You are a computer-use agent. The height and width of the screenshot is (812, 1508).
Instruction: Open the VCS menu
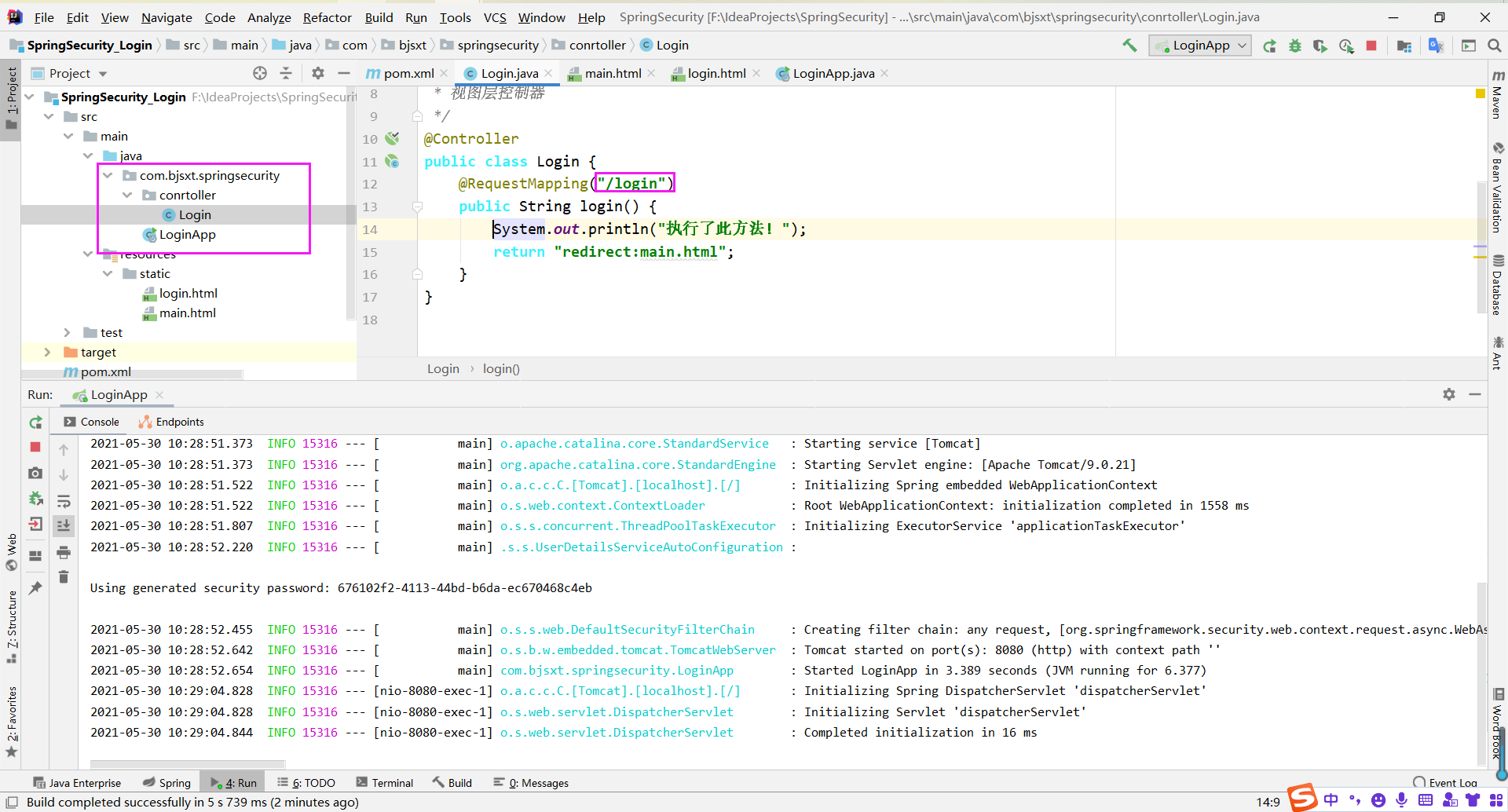[x=495, y=17]
